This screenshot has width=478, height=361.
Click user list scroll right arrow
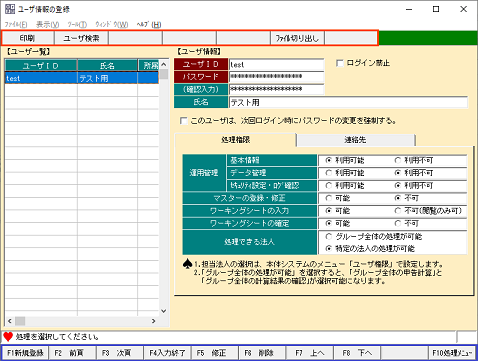[153, 321]
